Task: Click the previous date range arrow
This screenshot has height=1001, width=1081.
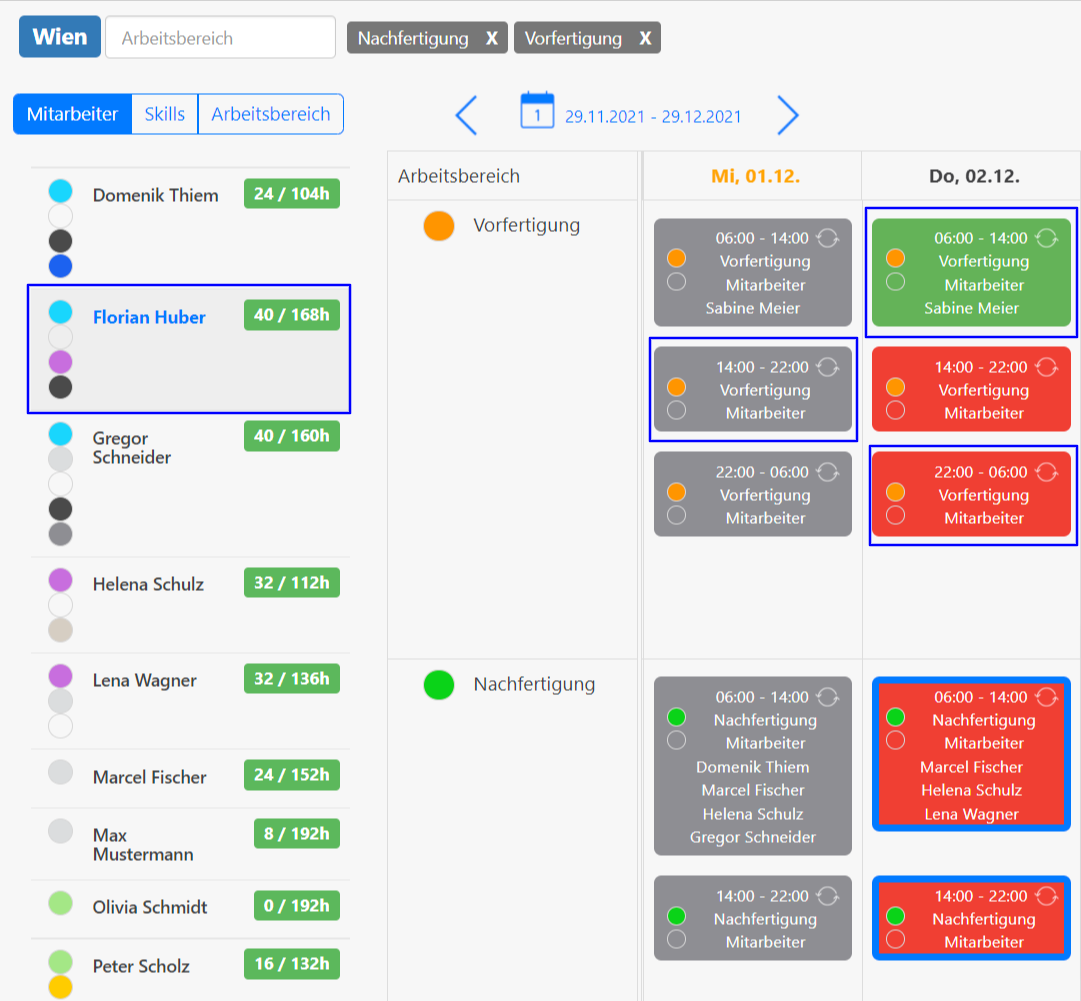Action: pyautogui.click(x=466, y=116)
